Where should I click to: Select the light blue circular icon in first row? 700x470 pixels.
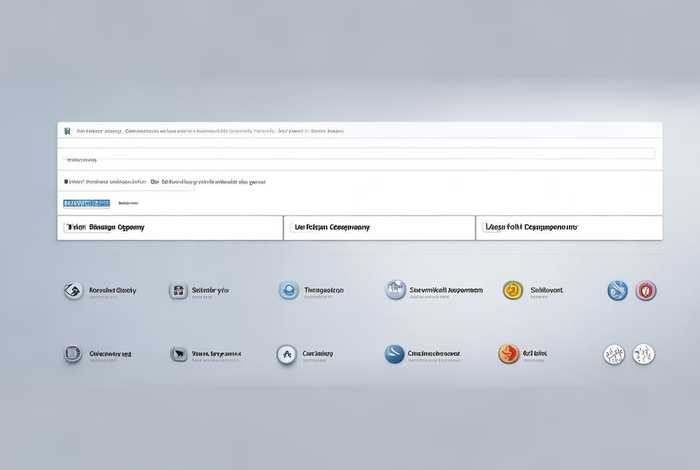click(x=288, y=290)
